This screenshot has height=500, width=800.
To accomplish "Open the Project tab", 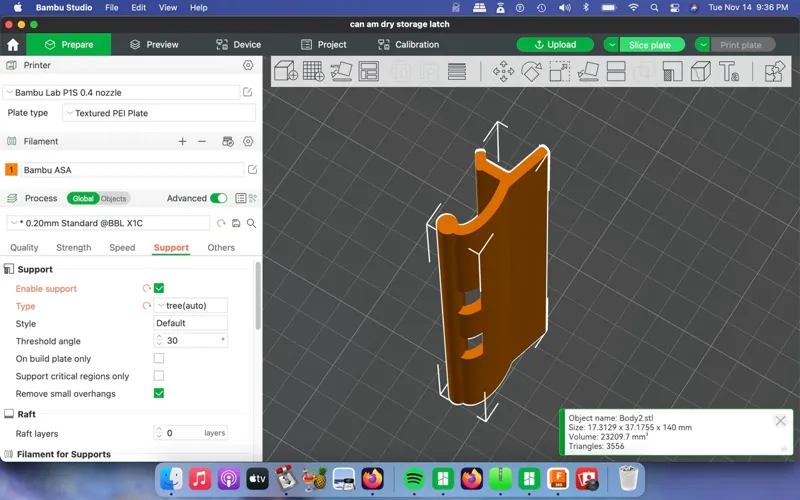I will 323,45.
